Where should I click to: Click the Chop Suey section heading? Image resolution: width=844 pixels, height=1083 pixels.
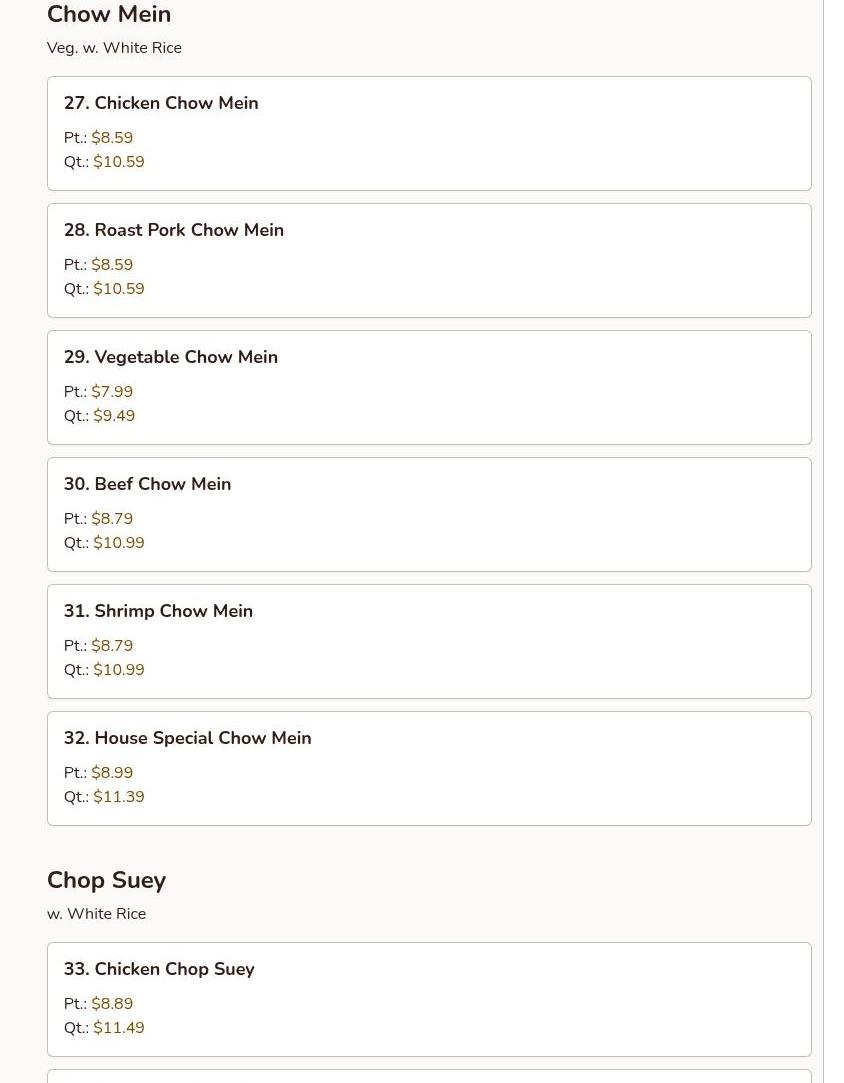click(106, 880)
